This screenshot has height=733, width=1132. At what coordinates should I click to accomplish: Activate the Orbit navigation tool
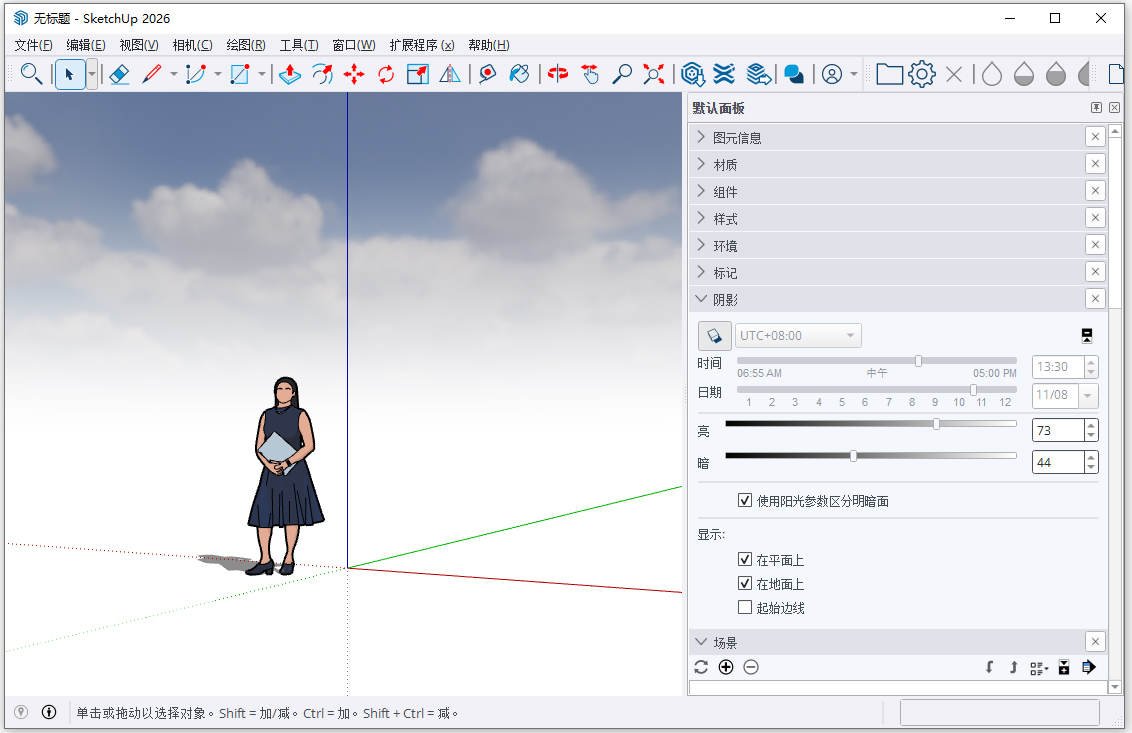(x=557, y=74)
